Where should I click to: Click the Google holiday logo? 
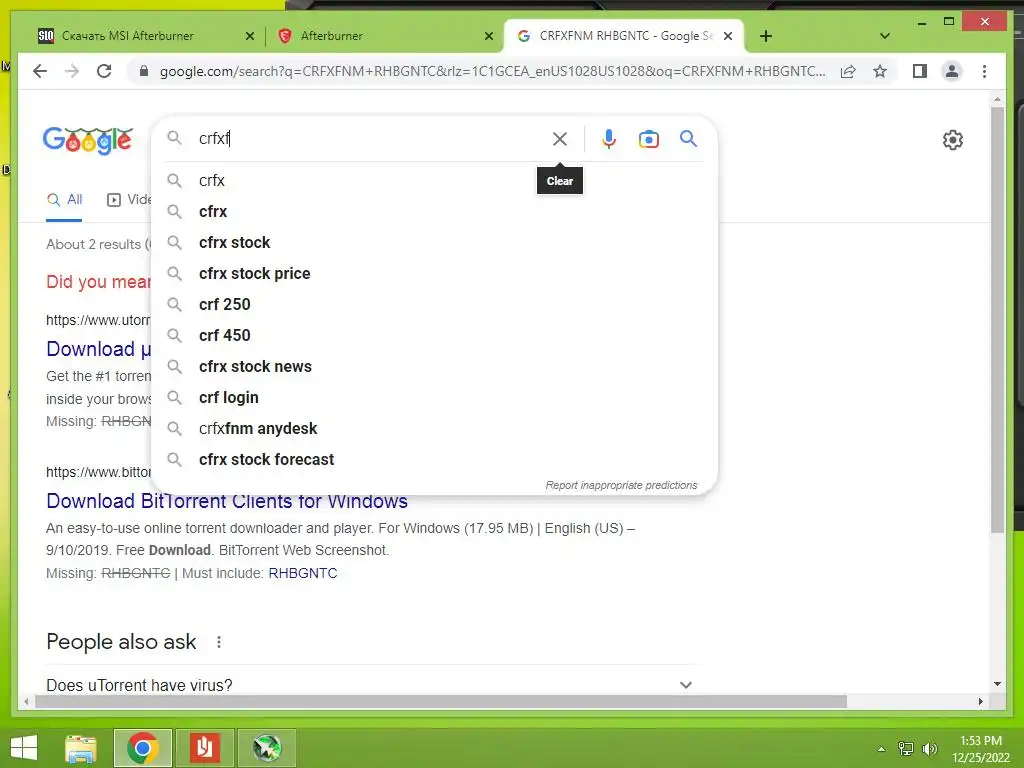tap(88, 140)
